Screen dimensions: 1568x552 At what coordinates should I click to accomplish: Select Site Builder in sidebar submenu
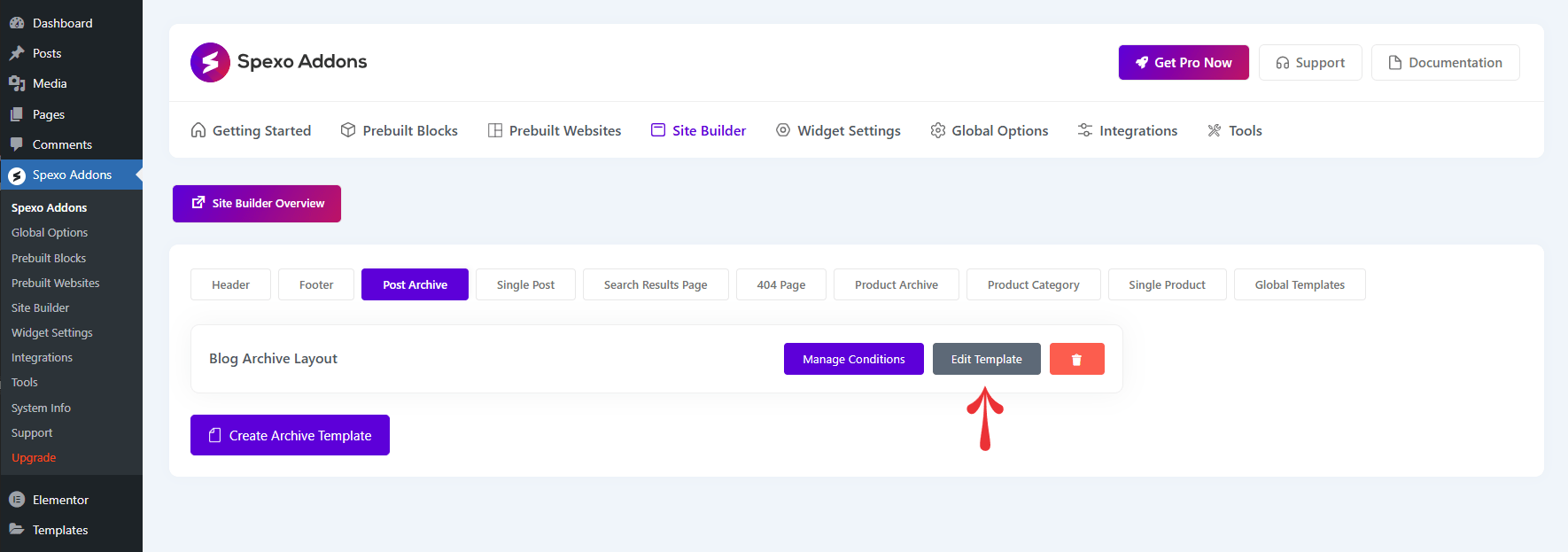tap(40, 307)
